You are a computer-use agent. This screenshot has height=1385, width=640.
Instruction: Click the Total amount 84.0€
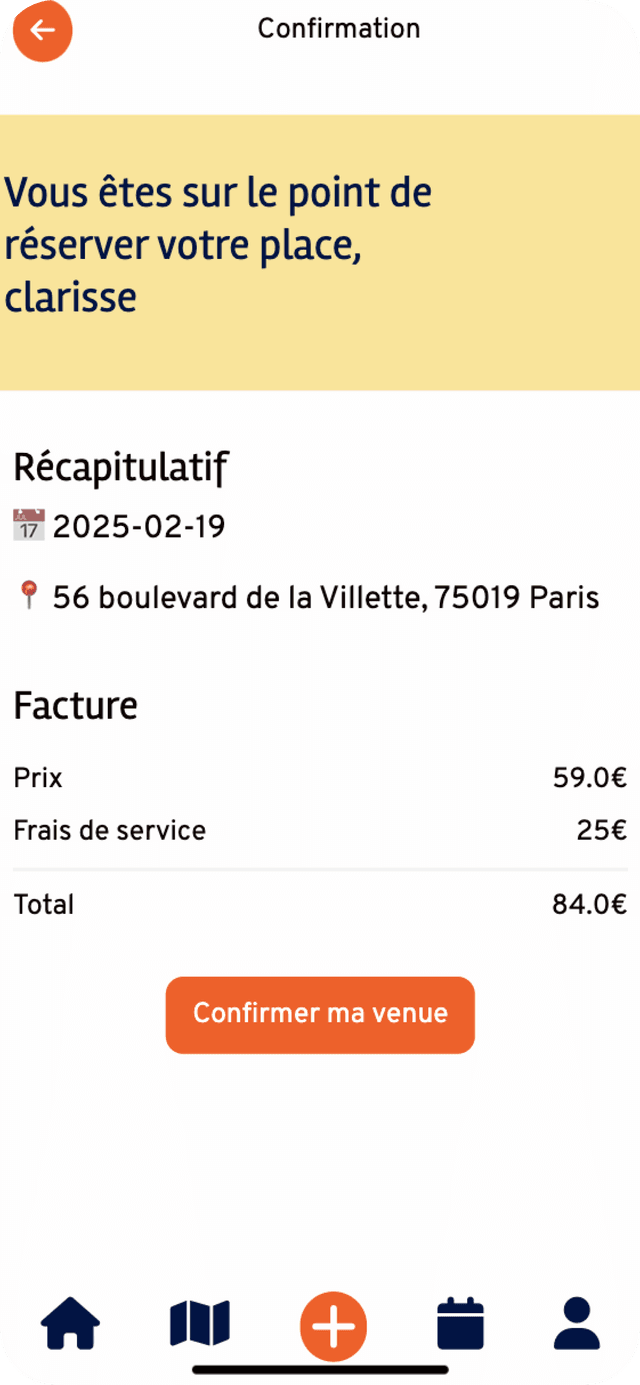click(590, 905)
